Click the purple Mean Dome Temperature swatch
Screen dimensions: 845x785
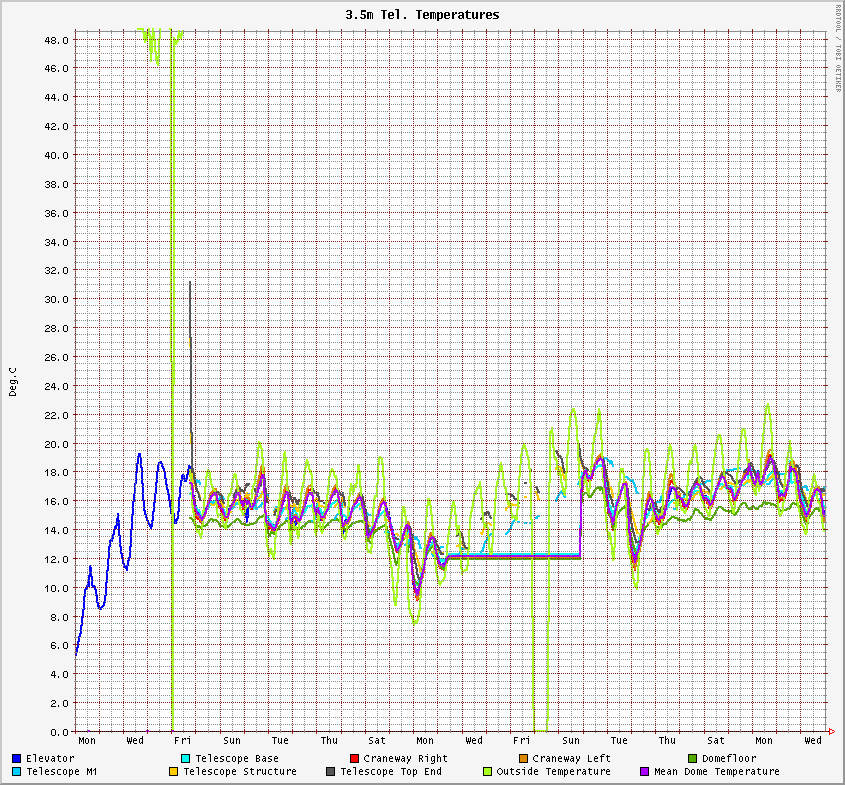[x=645, y=771]
